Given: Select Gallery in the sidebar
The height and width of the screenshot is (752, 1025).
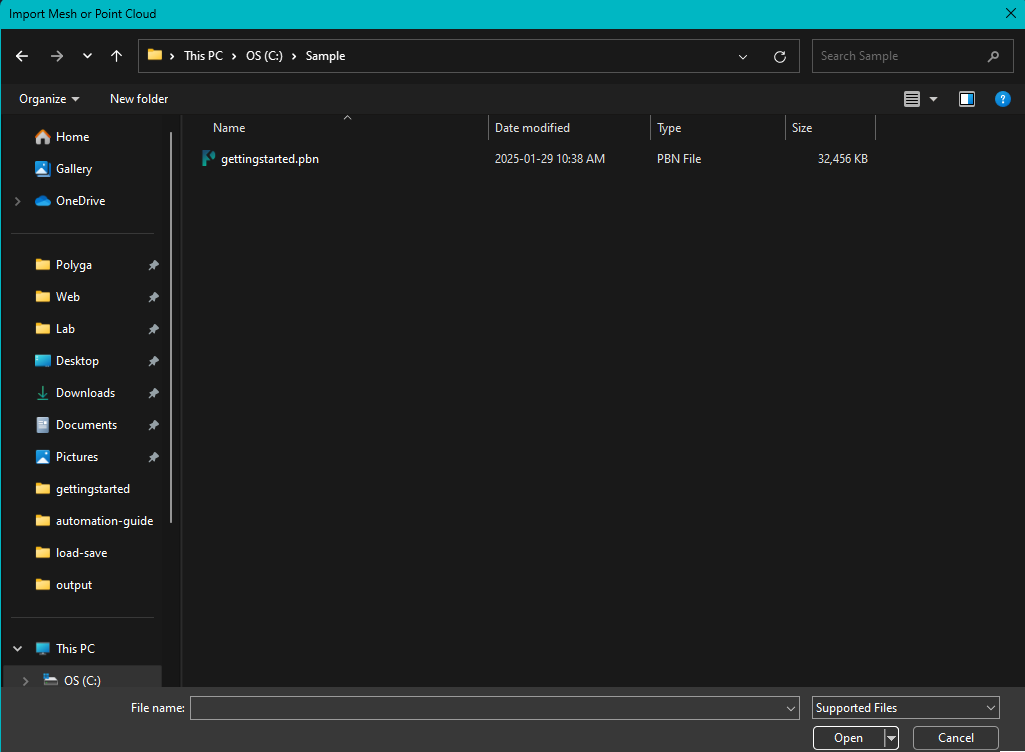Looking at the screenshot, I should pos(74,168).
